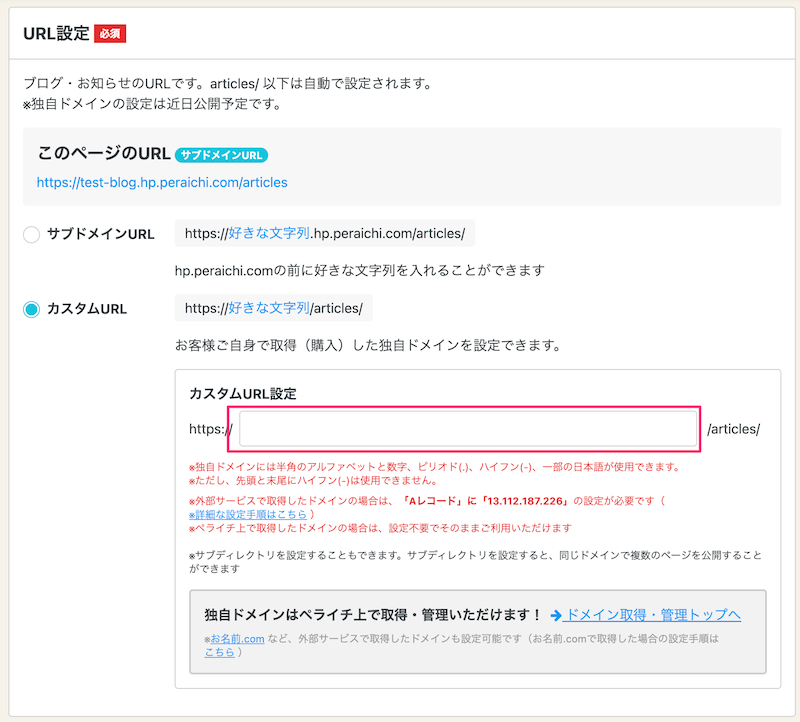The width and height of the screenshot is (800, 722).
Task: Click the こちら link below お名前.com
Action: 219,652
